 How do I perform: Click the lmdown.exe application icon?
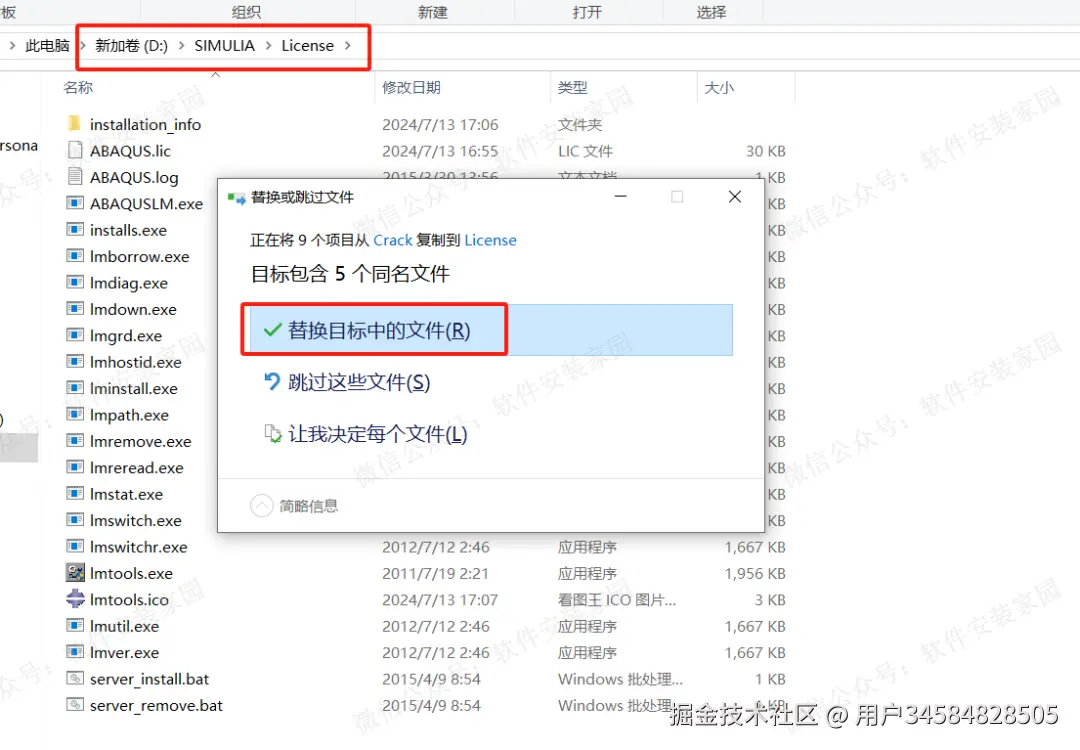coord(75,309)
